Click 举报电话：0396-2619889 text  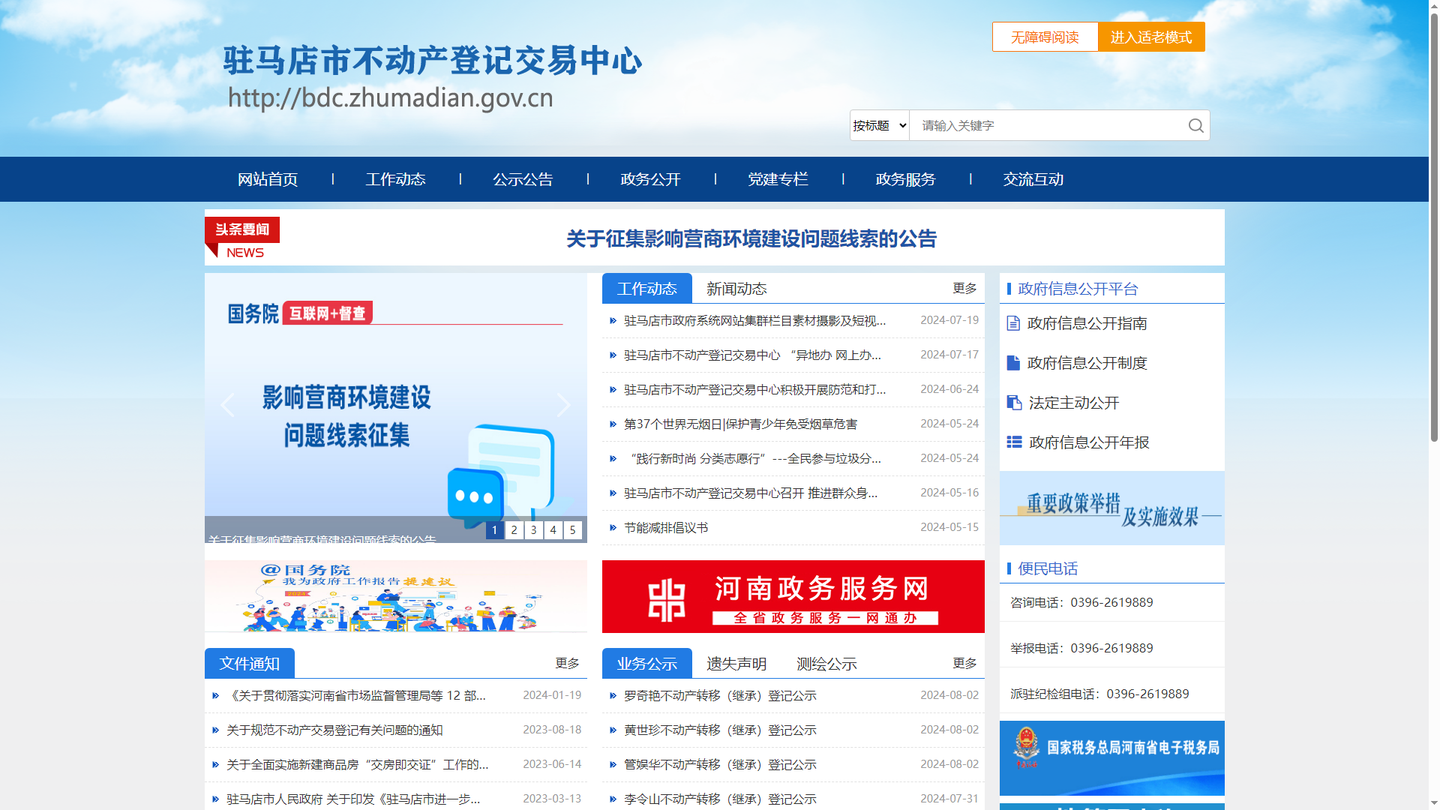[x=1081, y=648]
